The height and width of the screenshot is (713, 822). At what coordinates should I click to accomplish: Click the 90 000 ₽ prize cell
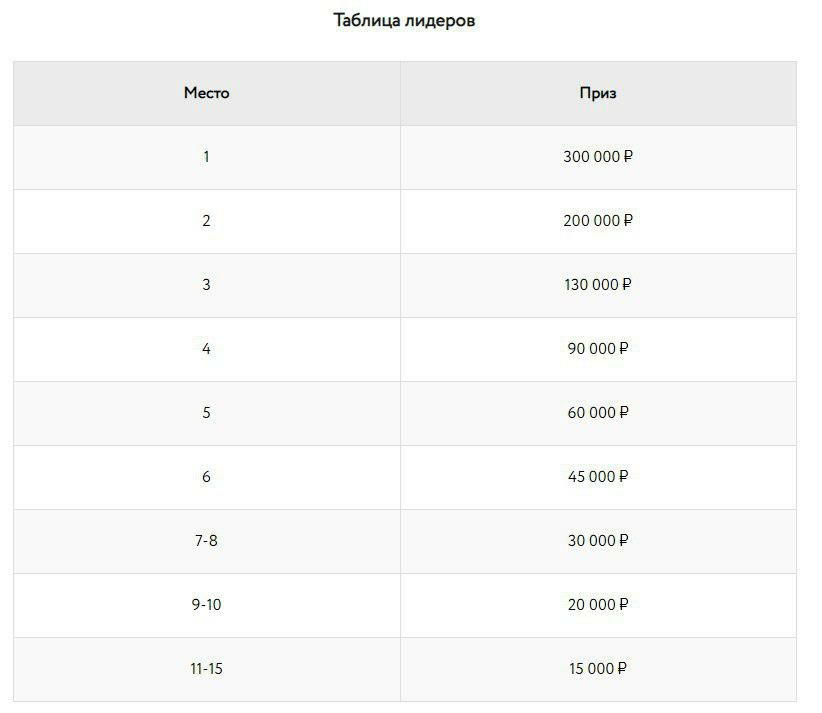pos(598,349)
